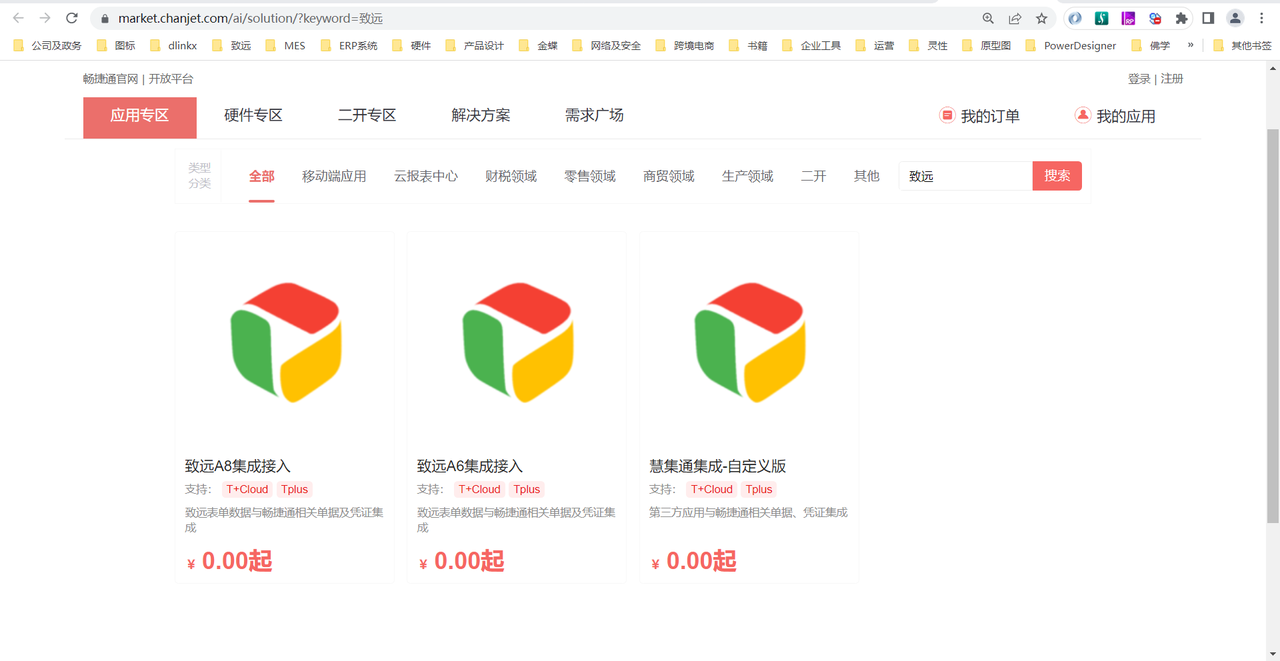Click the red 搜索 button
1280x661 pixels.
pos(1057,176)
